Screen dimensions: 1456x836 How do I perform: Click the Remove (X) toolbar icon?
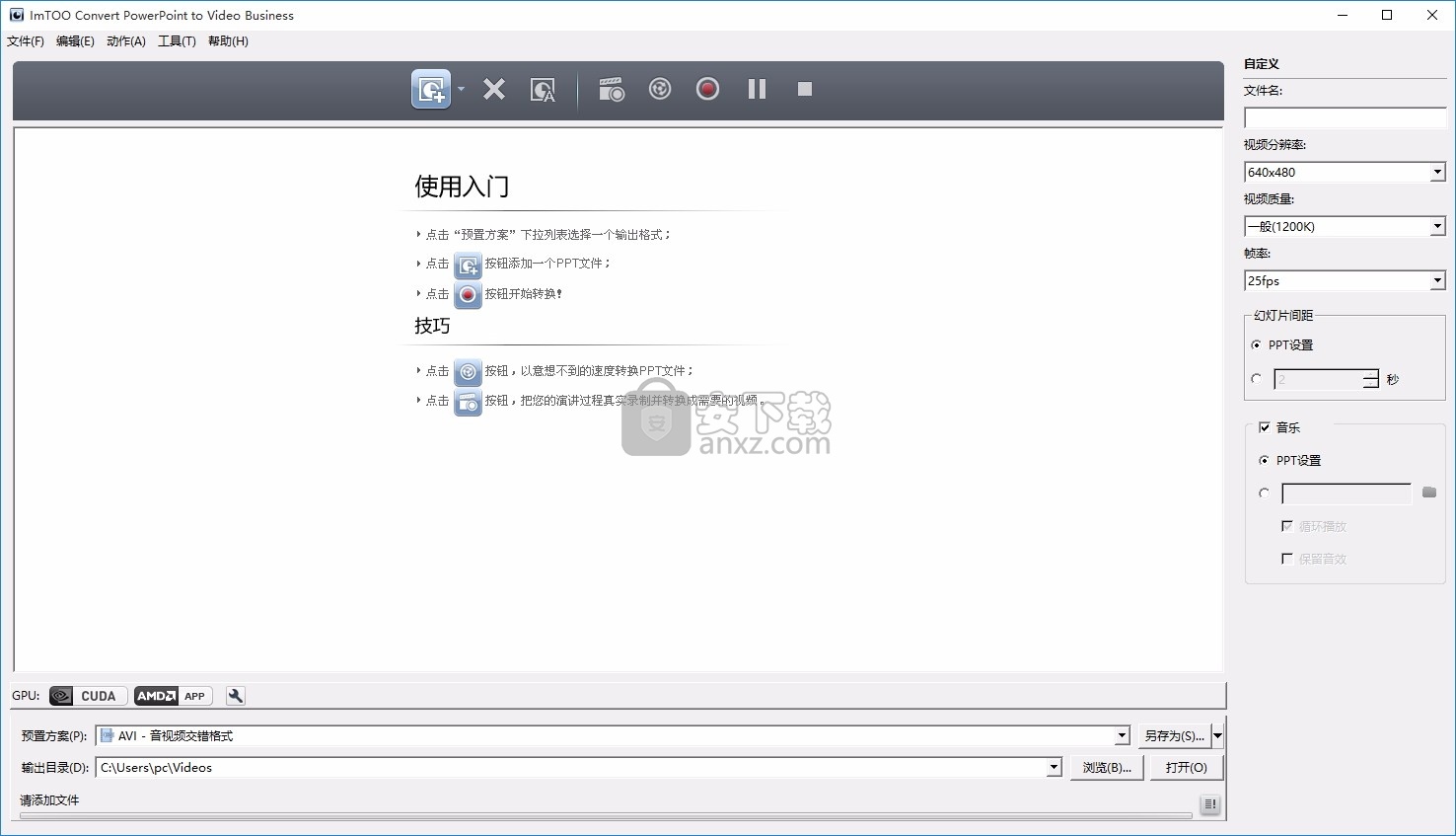pyautogui.click(x=494, y=89)
